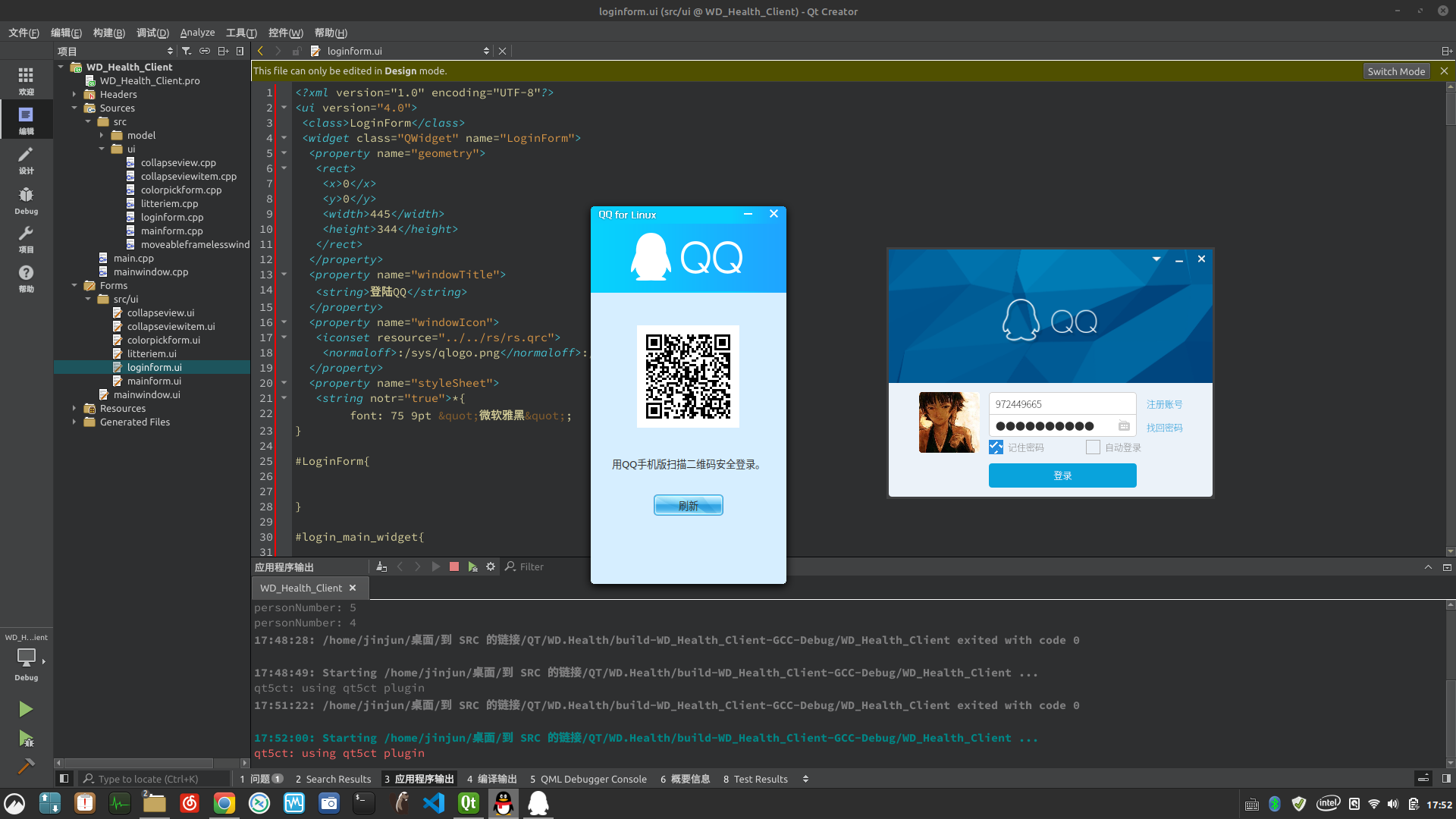
Task: Toggle the right sidebar visibility
Action: [1446, 779]
